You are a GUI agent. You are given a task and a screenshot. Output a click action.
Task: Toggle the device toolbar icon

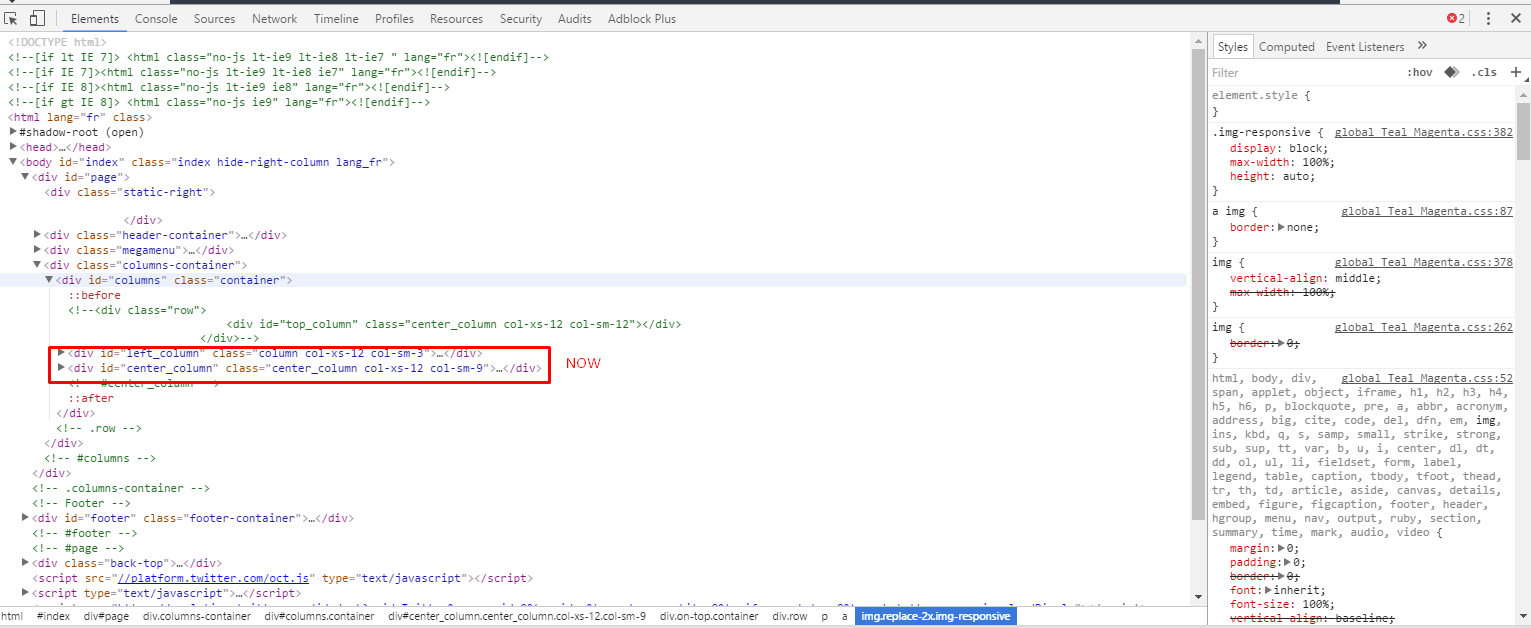tap(37, 18)
